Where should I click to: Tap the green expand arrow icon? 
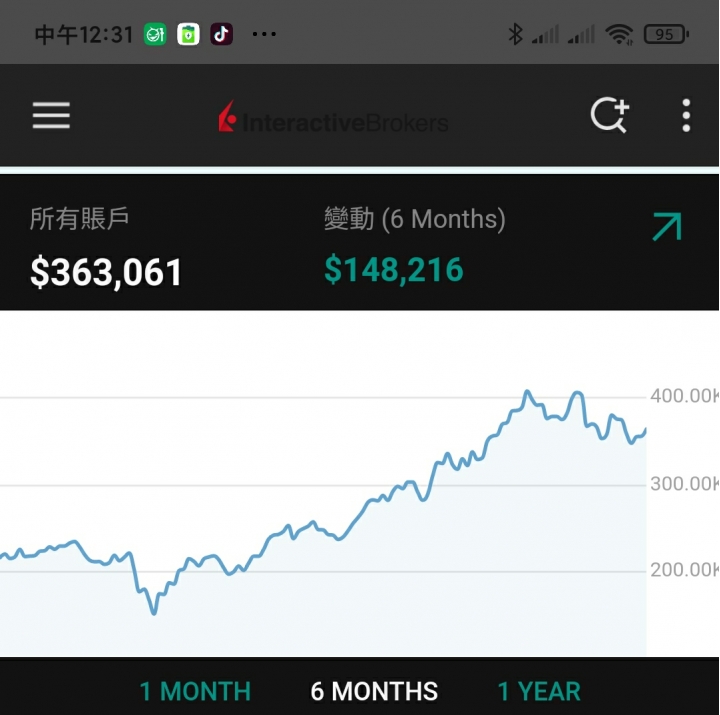click(666, 227)
